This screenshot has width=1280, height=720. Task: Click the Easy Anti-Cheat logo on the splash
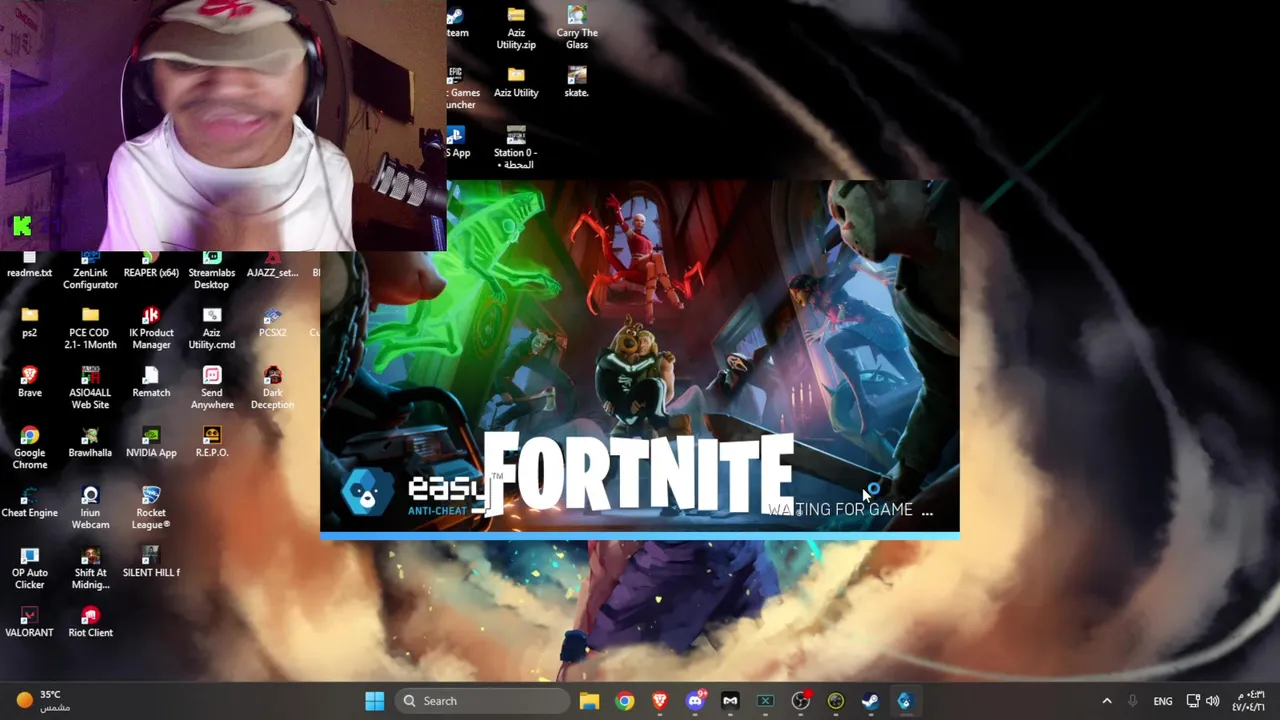(x=417, y=495)
